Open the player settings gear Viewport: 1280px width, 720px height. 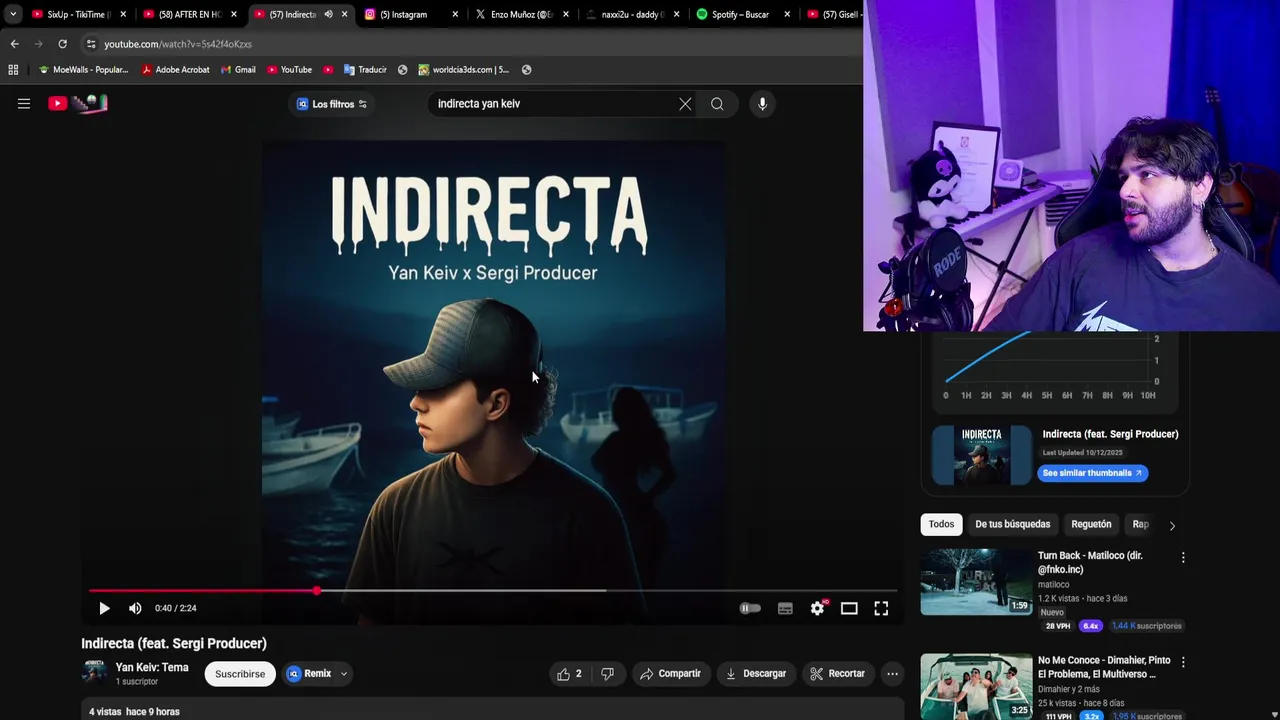(817, 608)
